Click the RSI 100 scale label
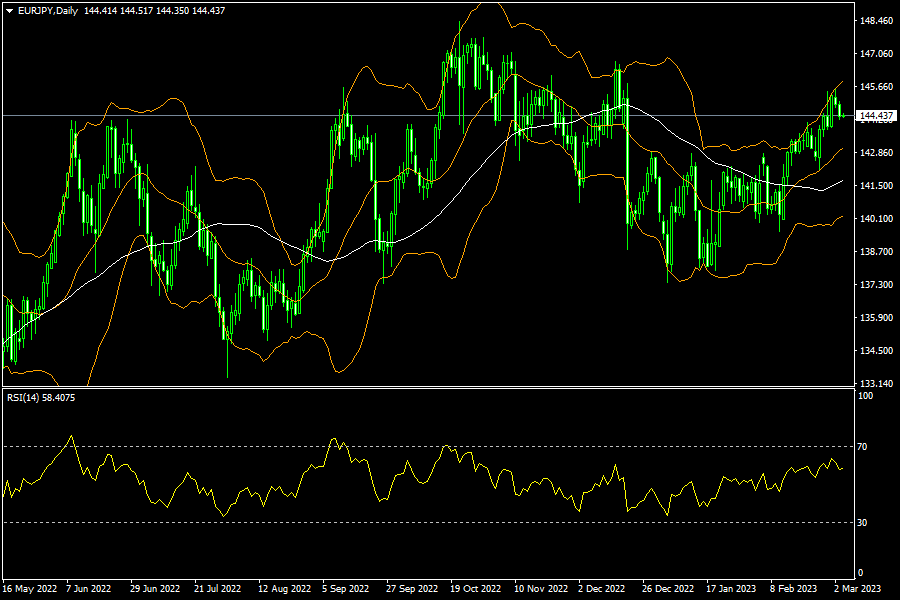900x600 pixels. (865, 396)
